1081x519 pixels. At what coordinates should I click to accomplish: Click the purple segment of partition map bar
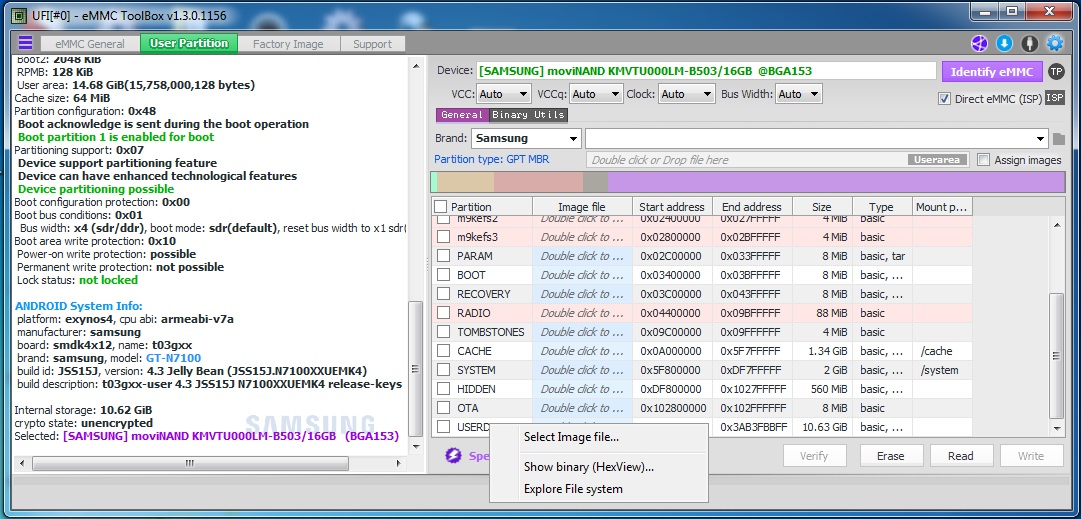[836, 182]
